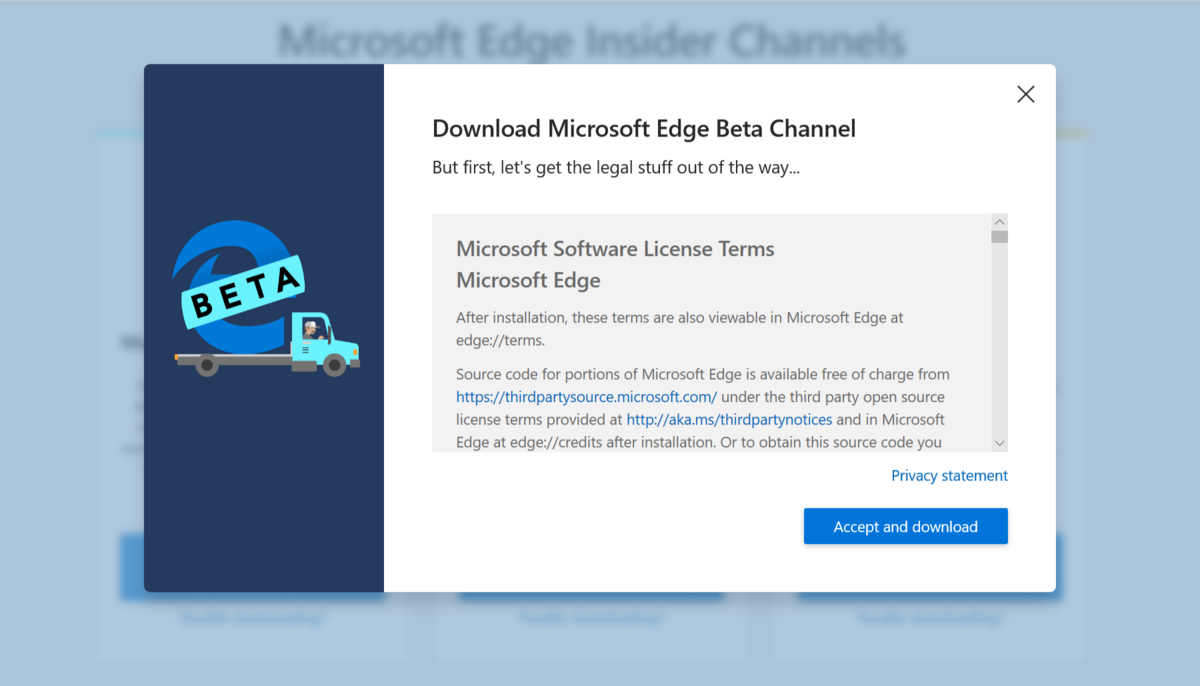Screen dimensions: 1200x686
Task: Open the Privacy statement link
Action: [x=949, y=476]
